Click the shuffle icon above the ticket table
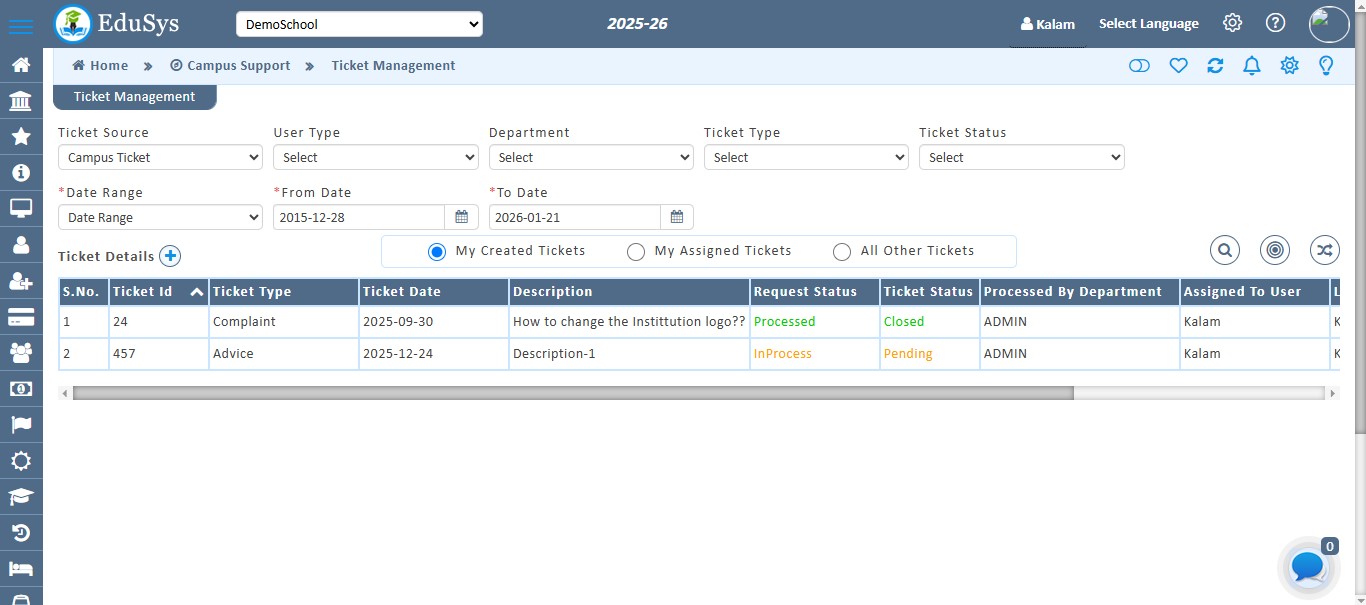The height and width of the screenshot is (605, 1366). 1324,250
